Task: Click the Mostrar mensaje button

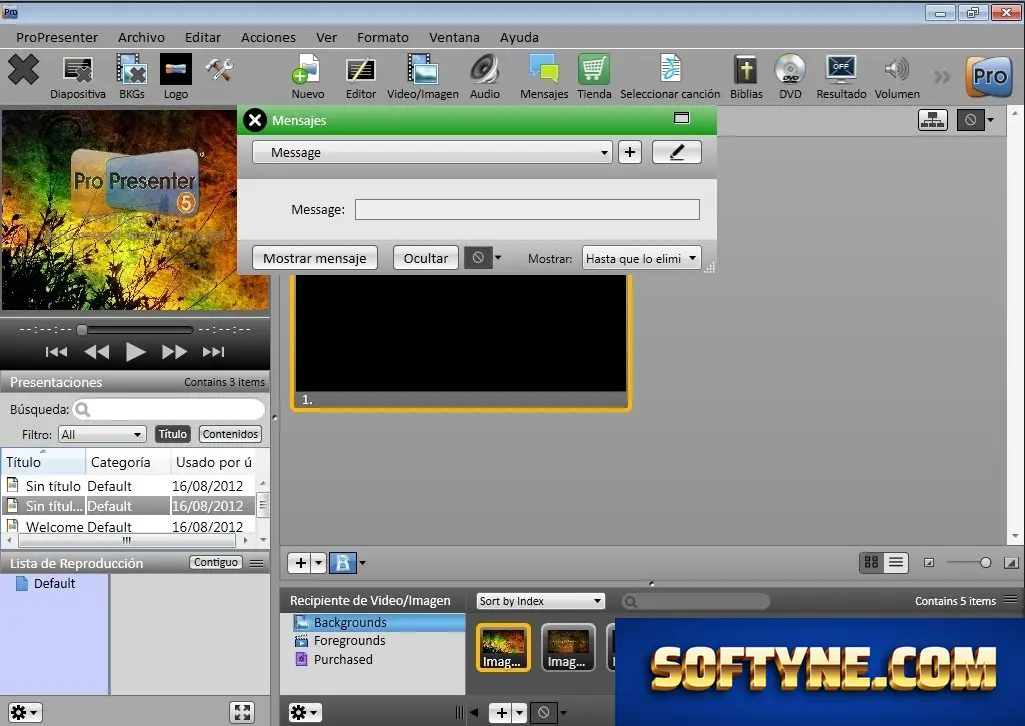Action: (x=314, y=258)
